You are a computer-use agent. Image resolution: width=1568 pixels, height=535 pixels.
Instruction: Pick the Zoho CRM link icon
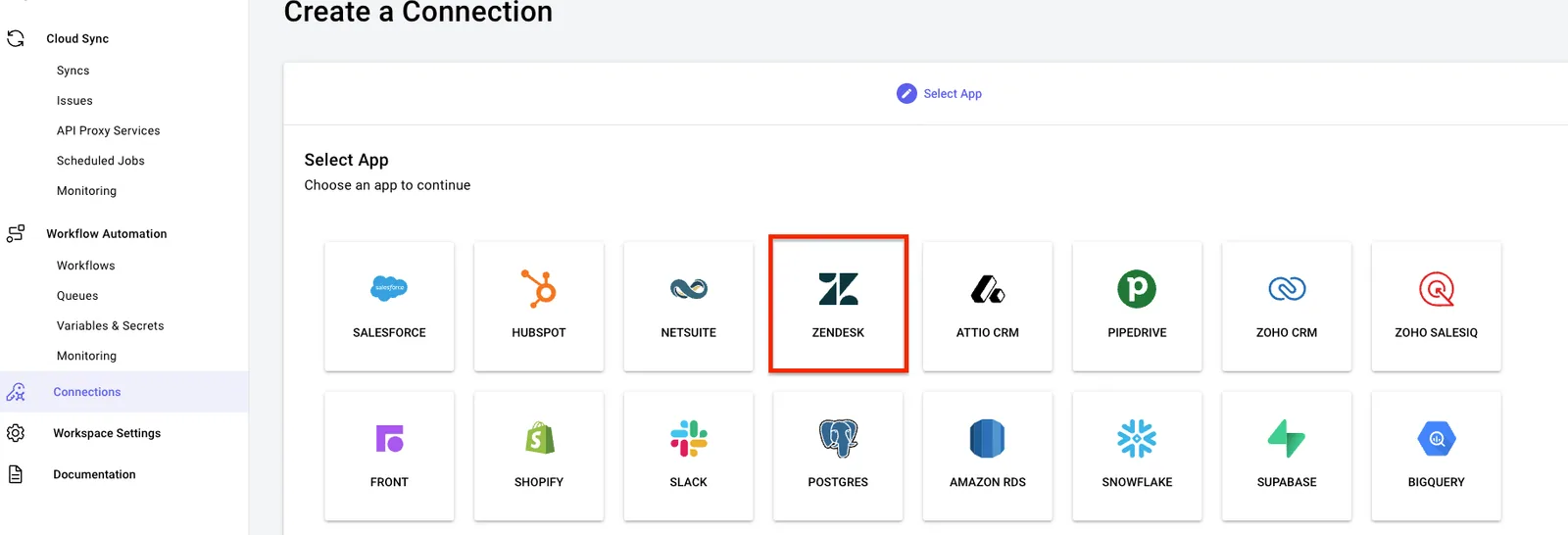tap(1287, 288)
